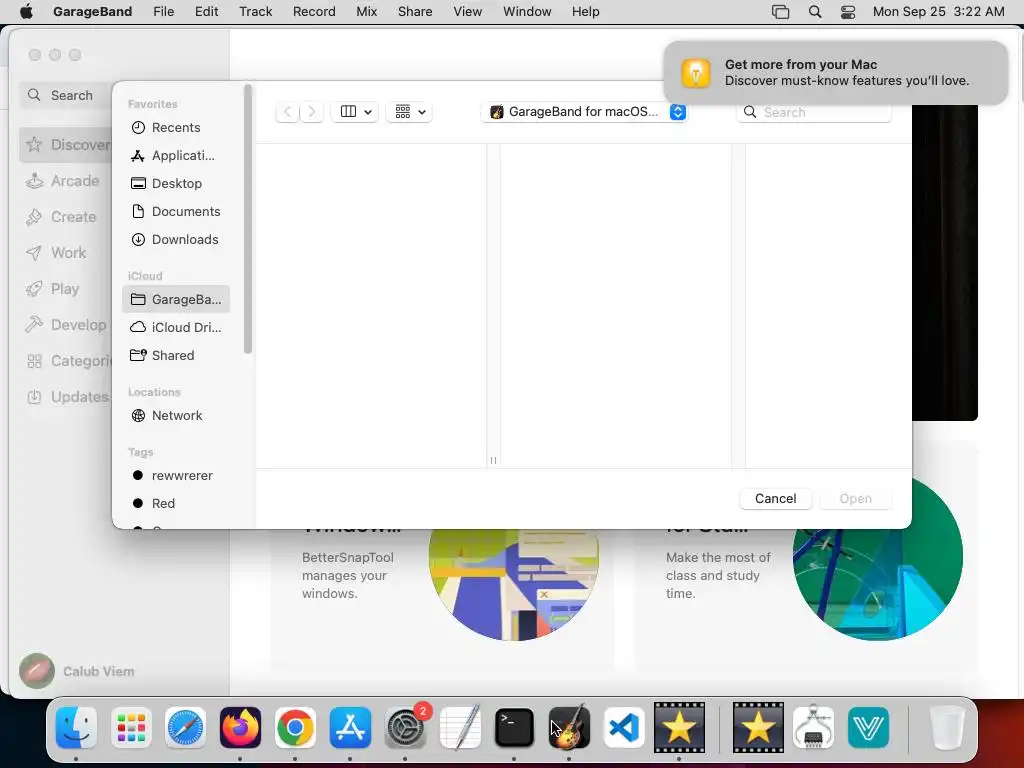
Task: Select the rewwrerer tag
Action: coord(175,475)
